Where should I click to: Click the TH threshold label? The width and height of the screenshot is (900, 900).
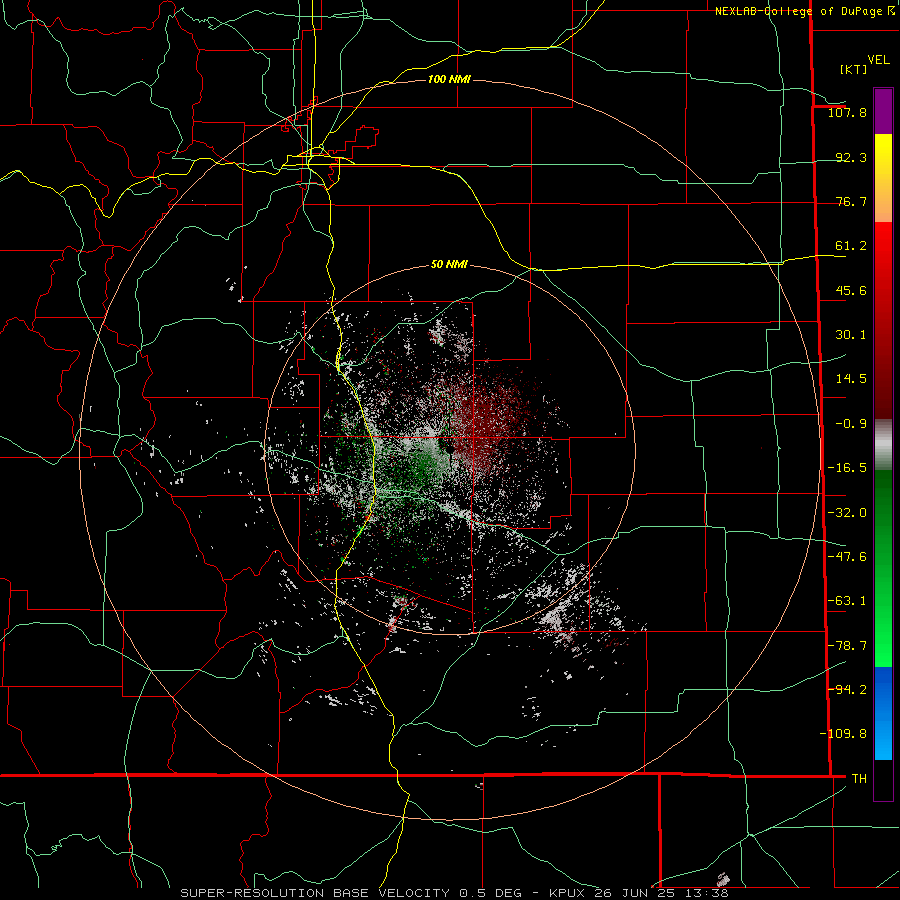pyautogui.click(x=859, y=779)
